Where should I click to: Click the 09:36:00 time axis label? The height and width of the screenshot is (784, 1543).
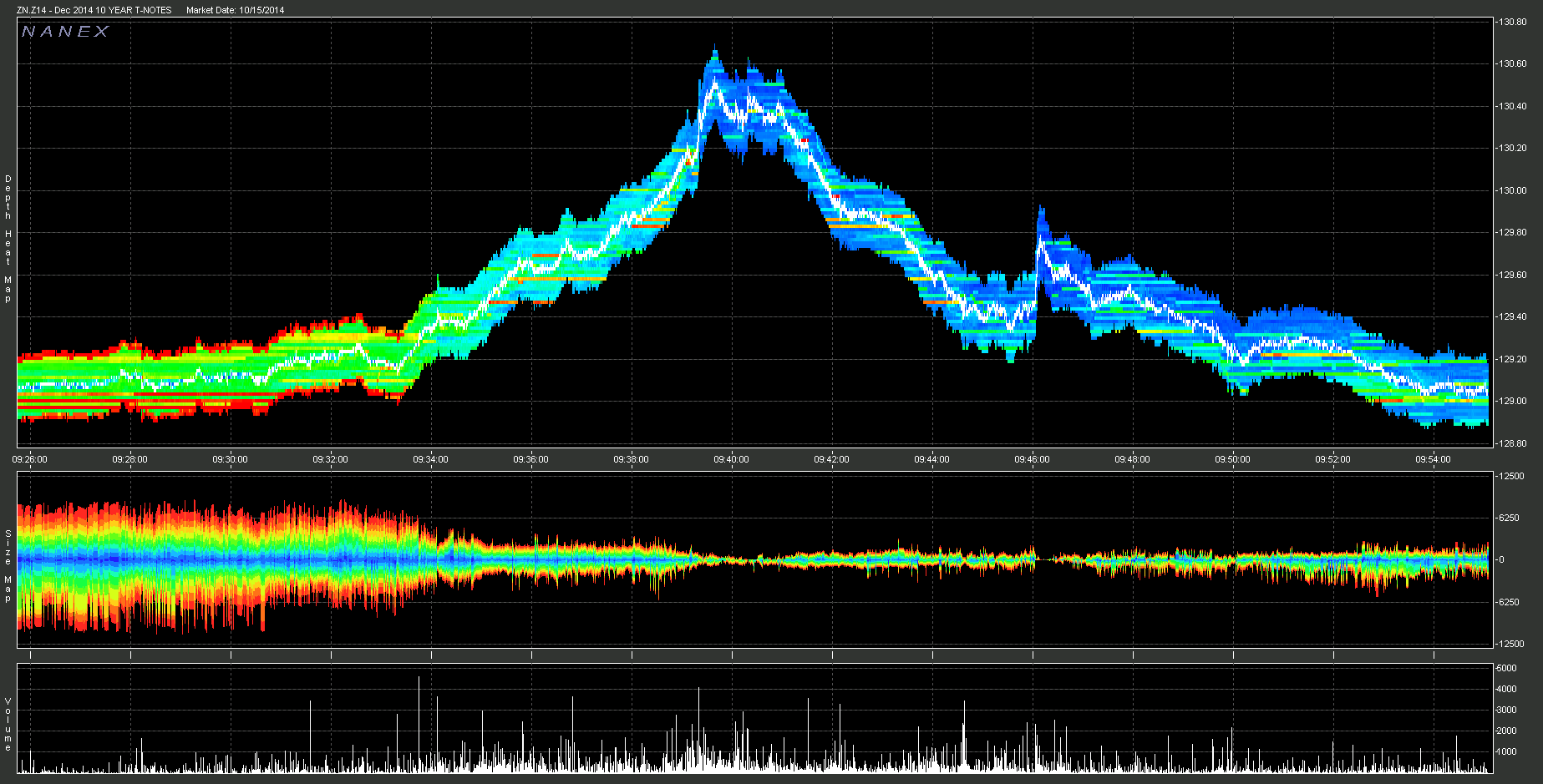coord(530,459)
